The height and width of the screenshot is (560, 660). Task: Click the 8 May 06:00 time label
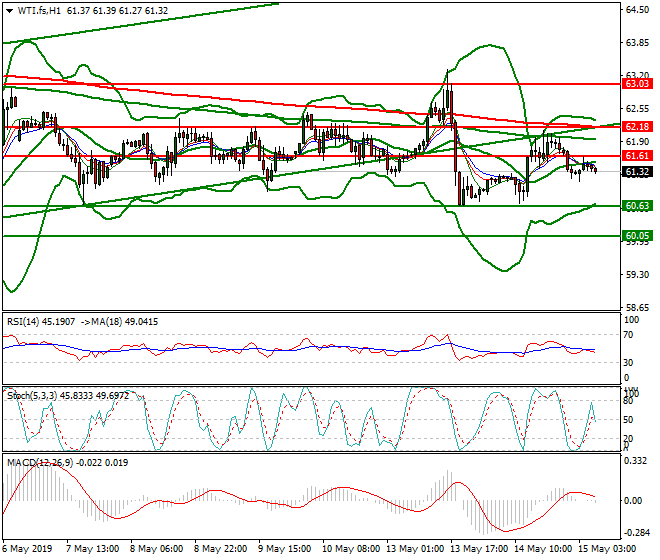coord(157,549)
